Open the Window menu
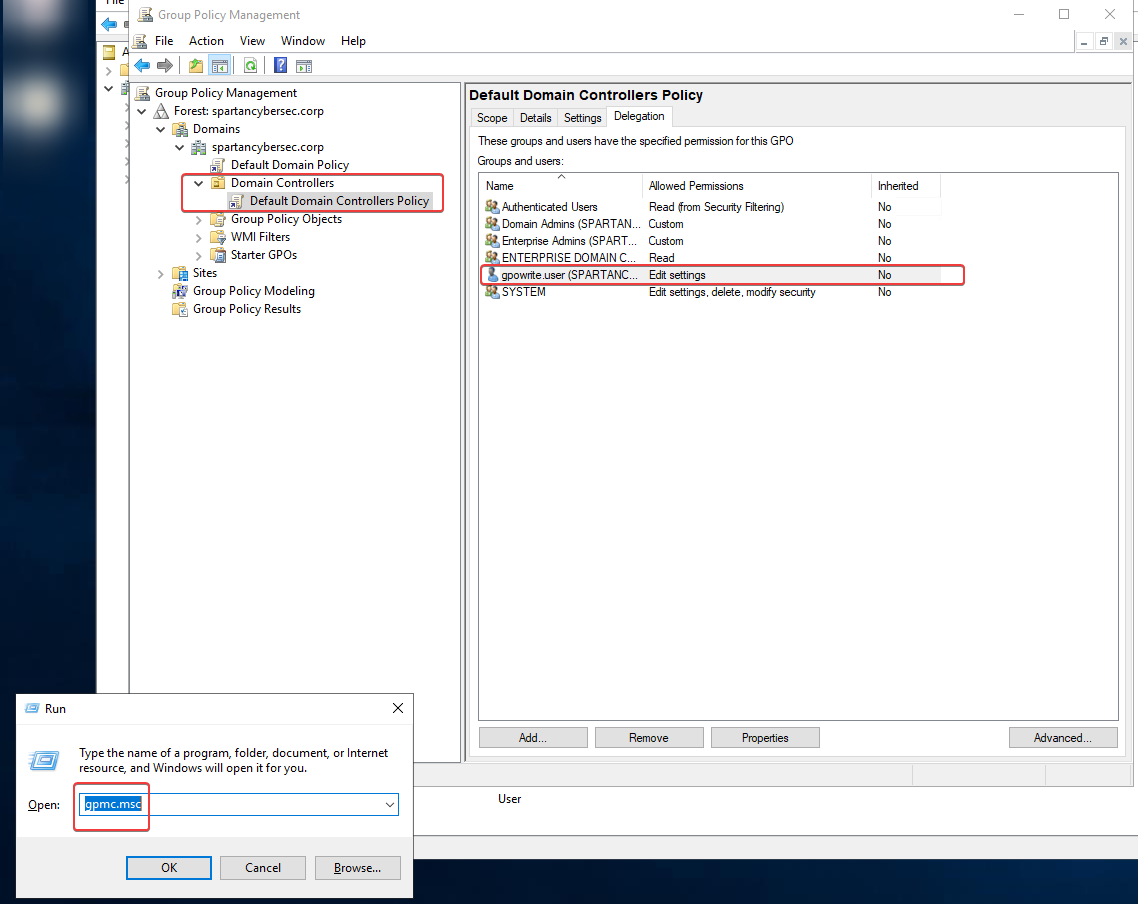 click(303, 41)
